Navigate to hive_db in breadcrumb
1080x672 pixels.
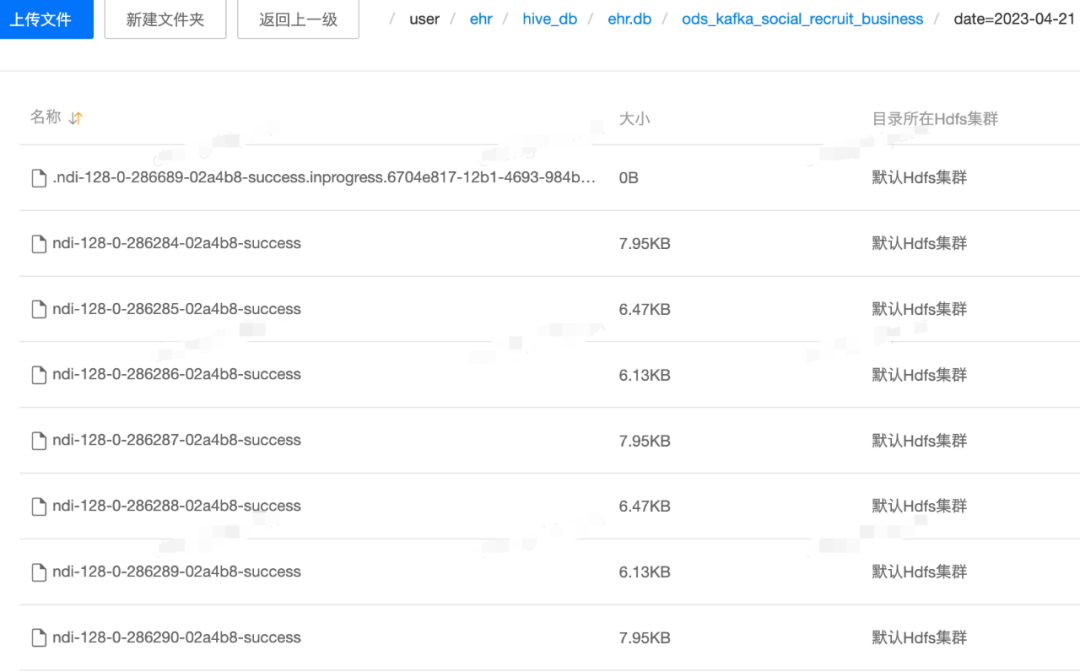pos(550,19)
